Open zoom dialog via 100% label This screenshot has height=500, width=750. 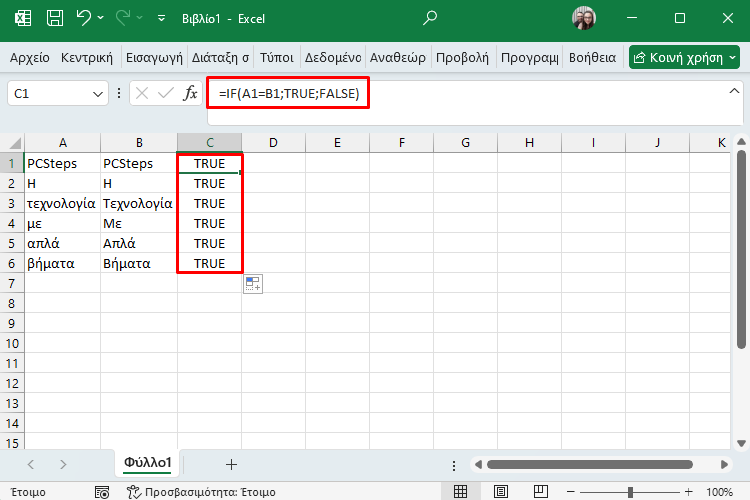[719, 492]
